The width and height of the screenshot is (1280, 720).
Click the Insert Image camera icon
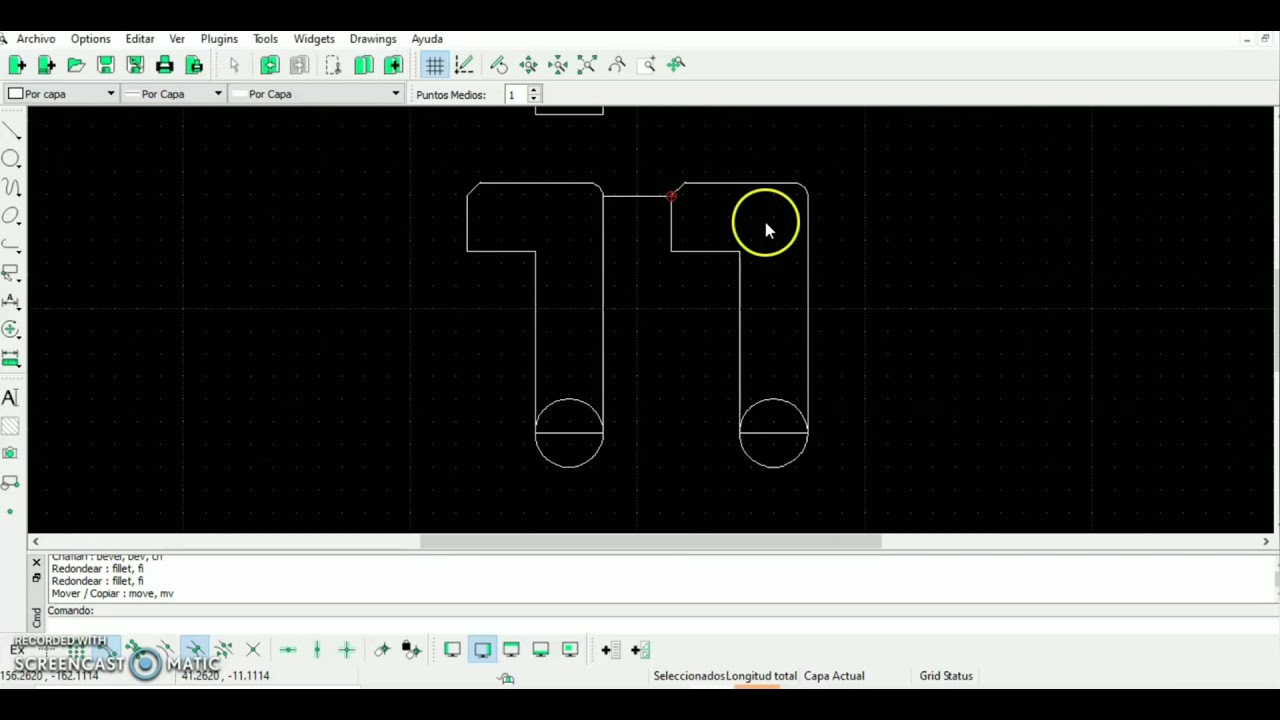[x=10, y=454]
